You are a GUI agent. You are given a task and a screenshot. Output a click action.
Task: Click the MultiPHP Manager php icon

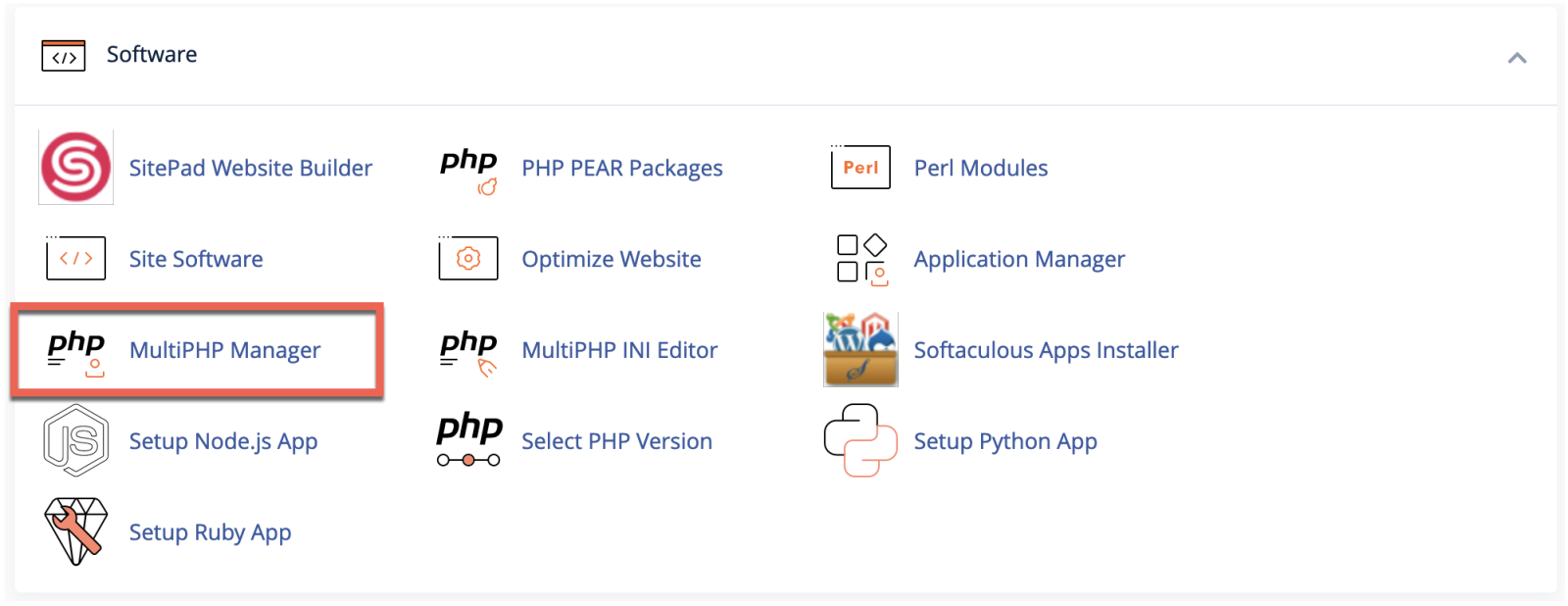click(76, 351)
